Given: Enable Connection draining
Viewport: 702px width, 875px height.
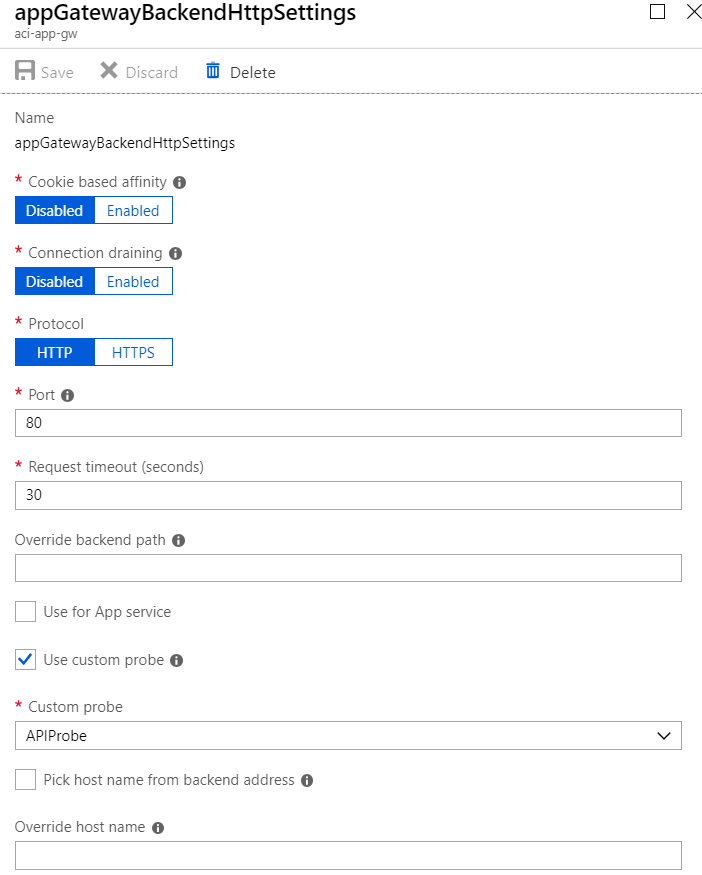Looking at the screenshot, I should coord(133,281).
